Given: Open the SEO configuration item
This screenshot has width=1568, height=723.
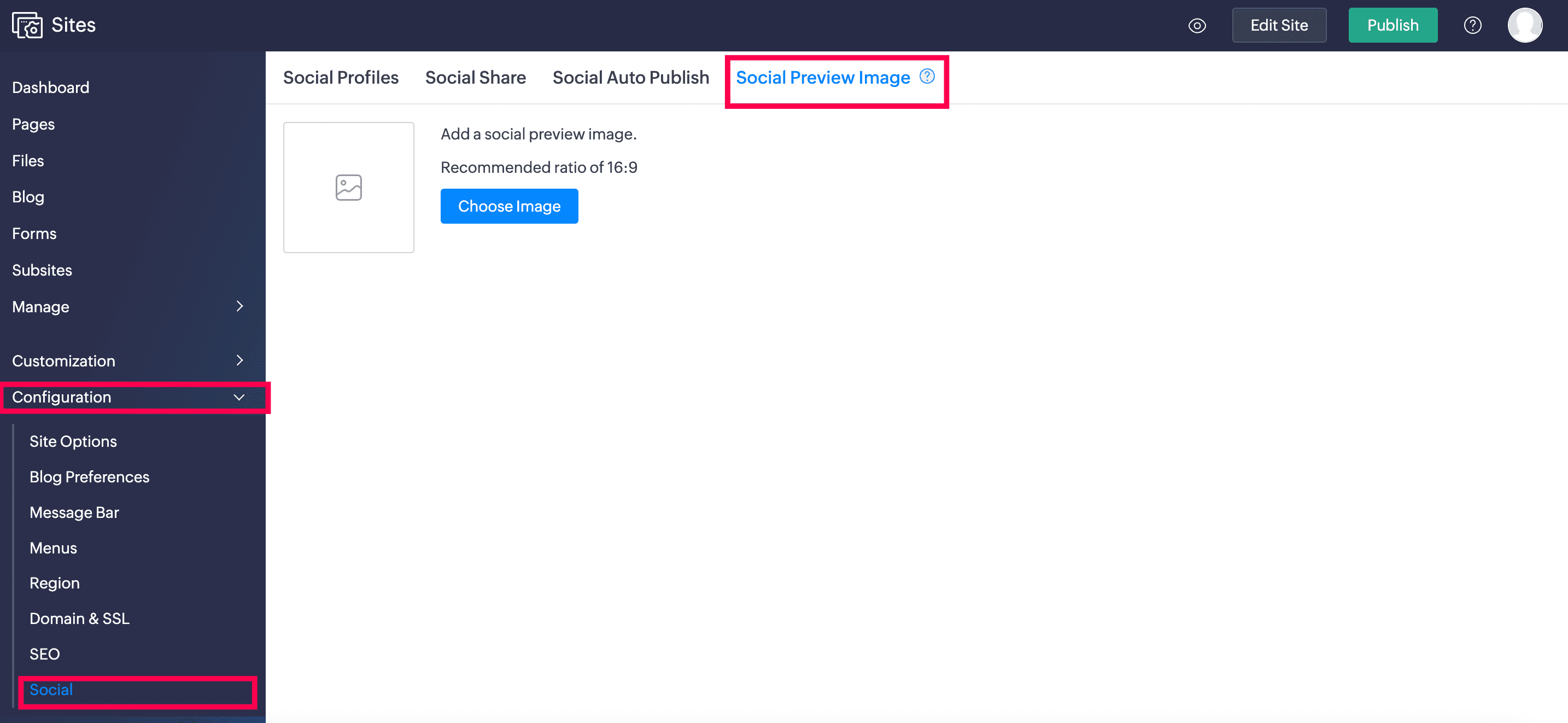Looking at the screenshot, I should 44,654.
